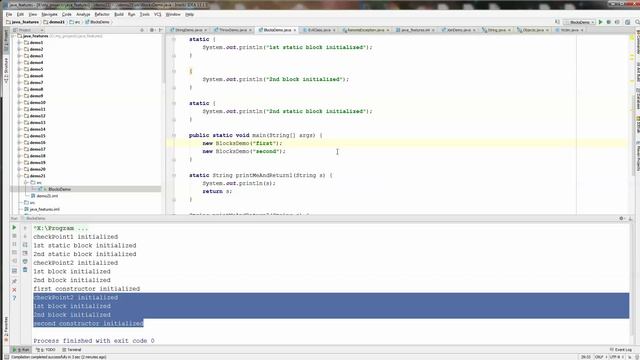Open the VCS menu
This screenshot has width=640, height=360.
coord(158,14)
